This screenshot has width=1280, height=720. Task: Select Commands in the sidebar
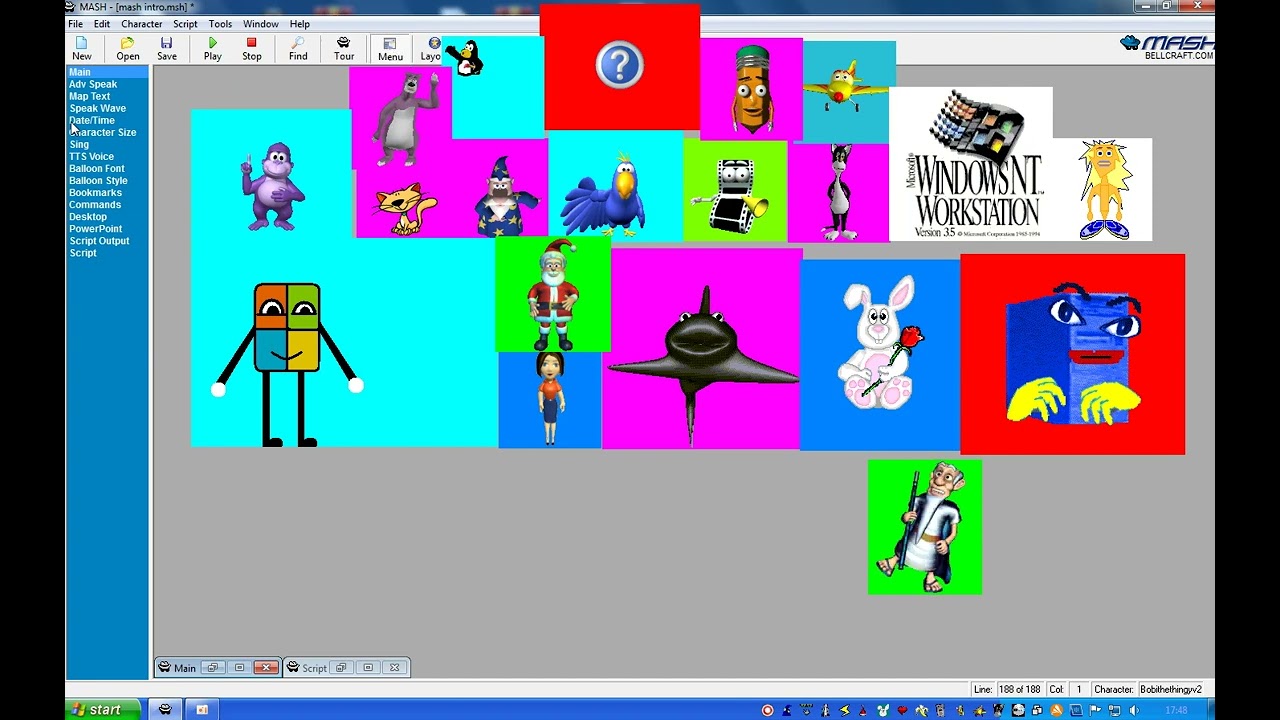(x=95, y=204)
